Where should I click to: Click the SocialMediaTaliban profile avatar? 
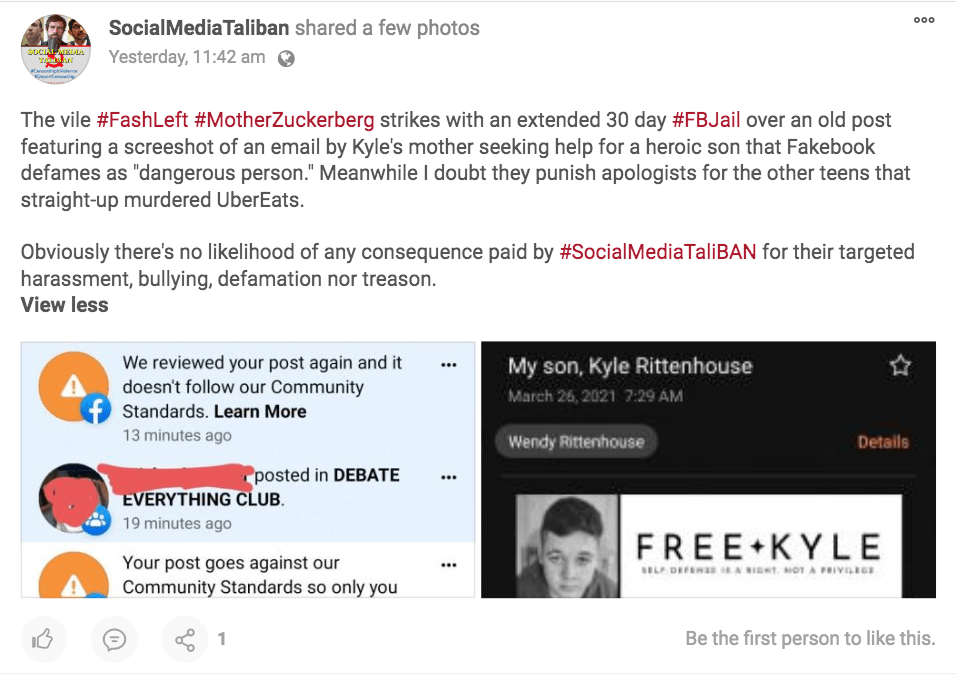pyautogui.click(x=55, y=48)
